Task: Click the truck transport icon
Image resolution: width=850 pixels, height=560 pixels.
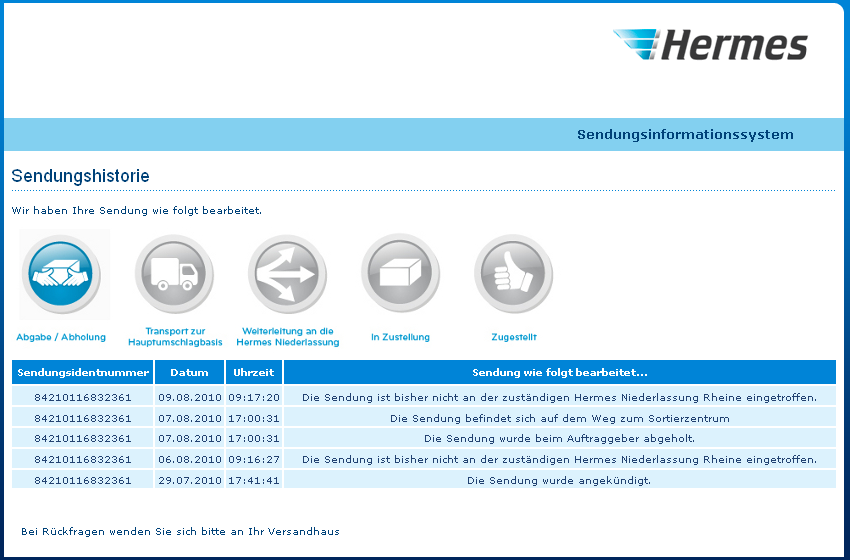Action: tap(175, 275)
